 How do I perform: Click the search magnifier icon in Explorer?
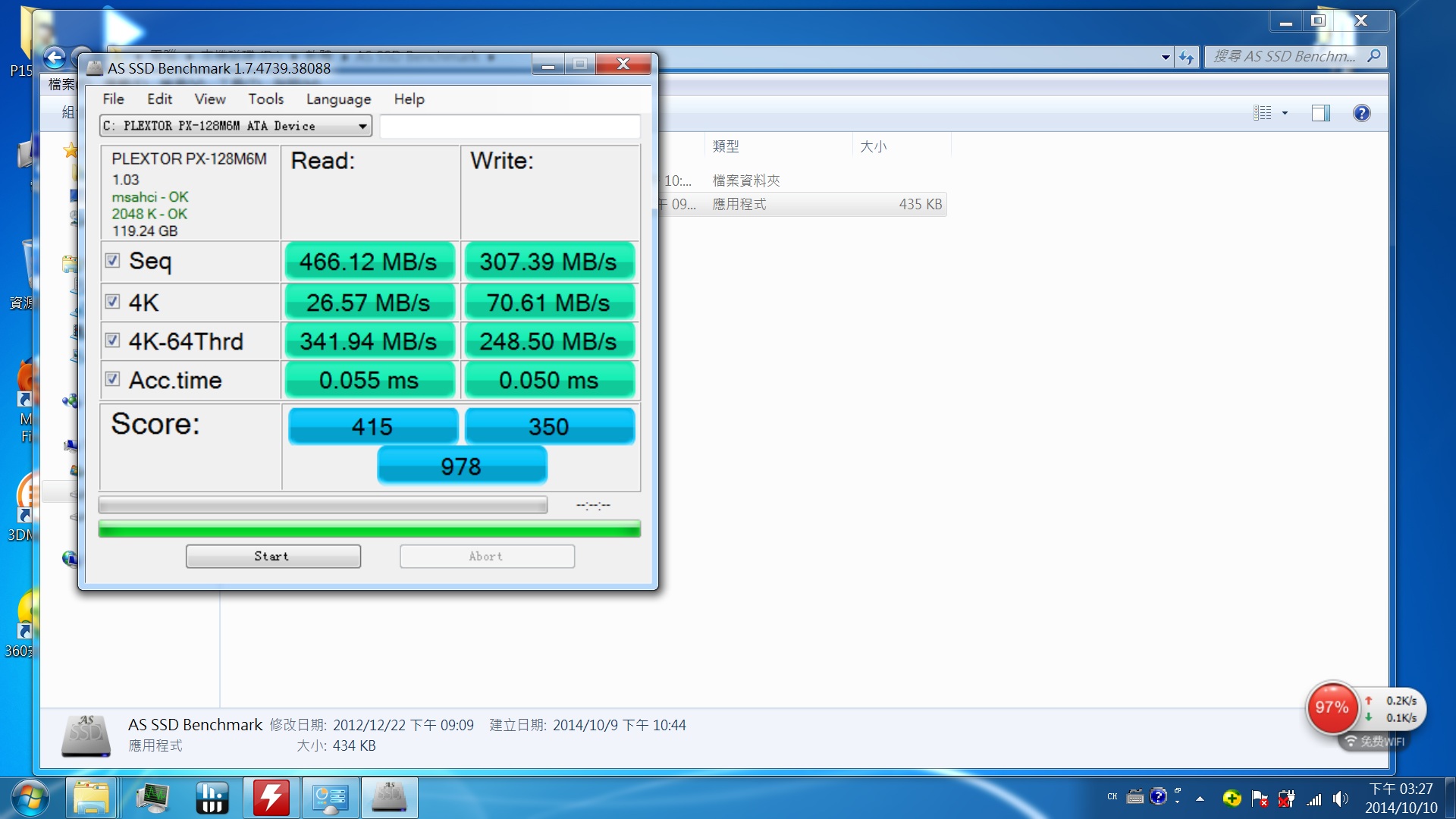click(x=1373, y=56)
